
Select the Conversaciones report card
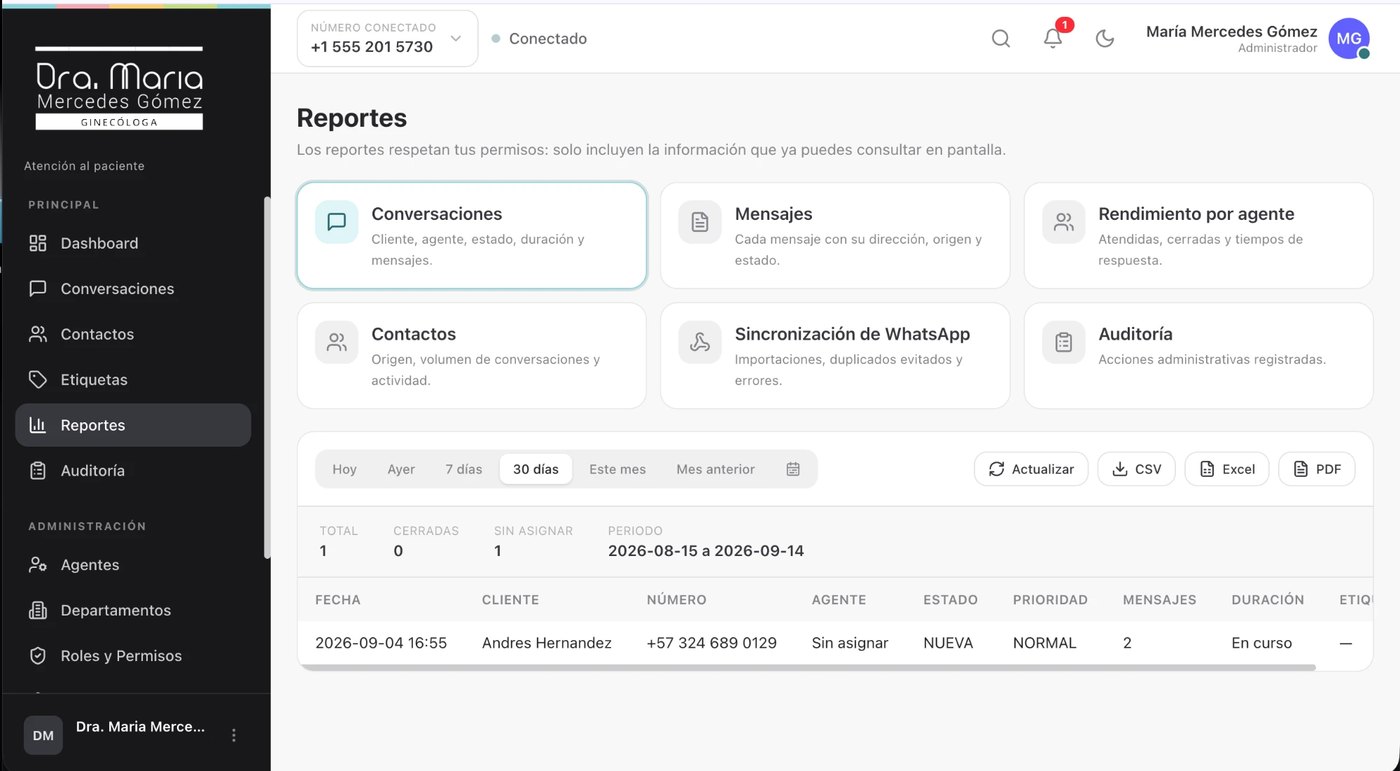(x=472, y=236)
